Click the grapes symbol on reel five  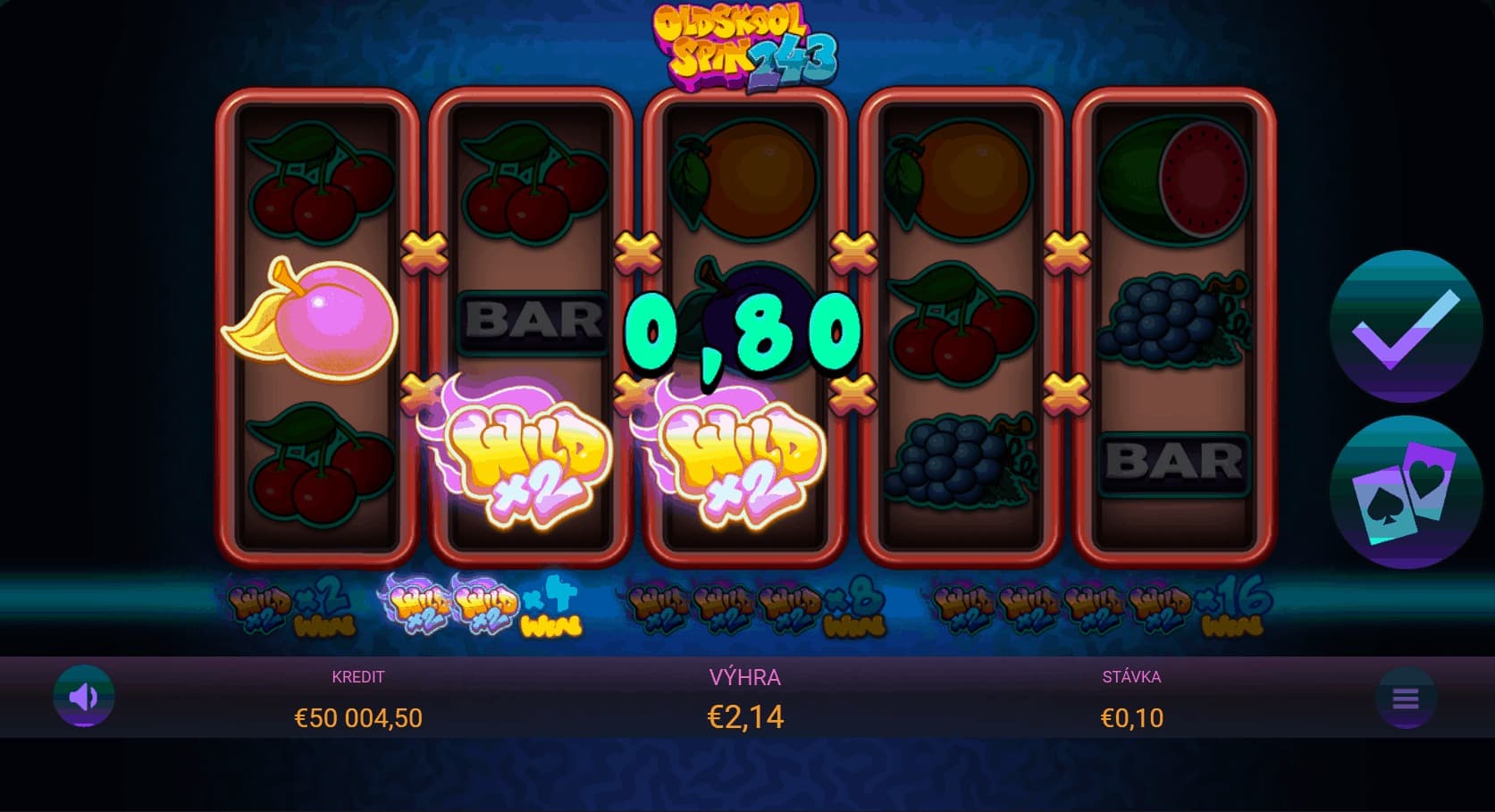pos(1173,319)
